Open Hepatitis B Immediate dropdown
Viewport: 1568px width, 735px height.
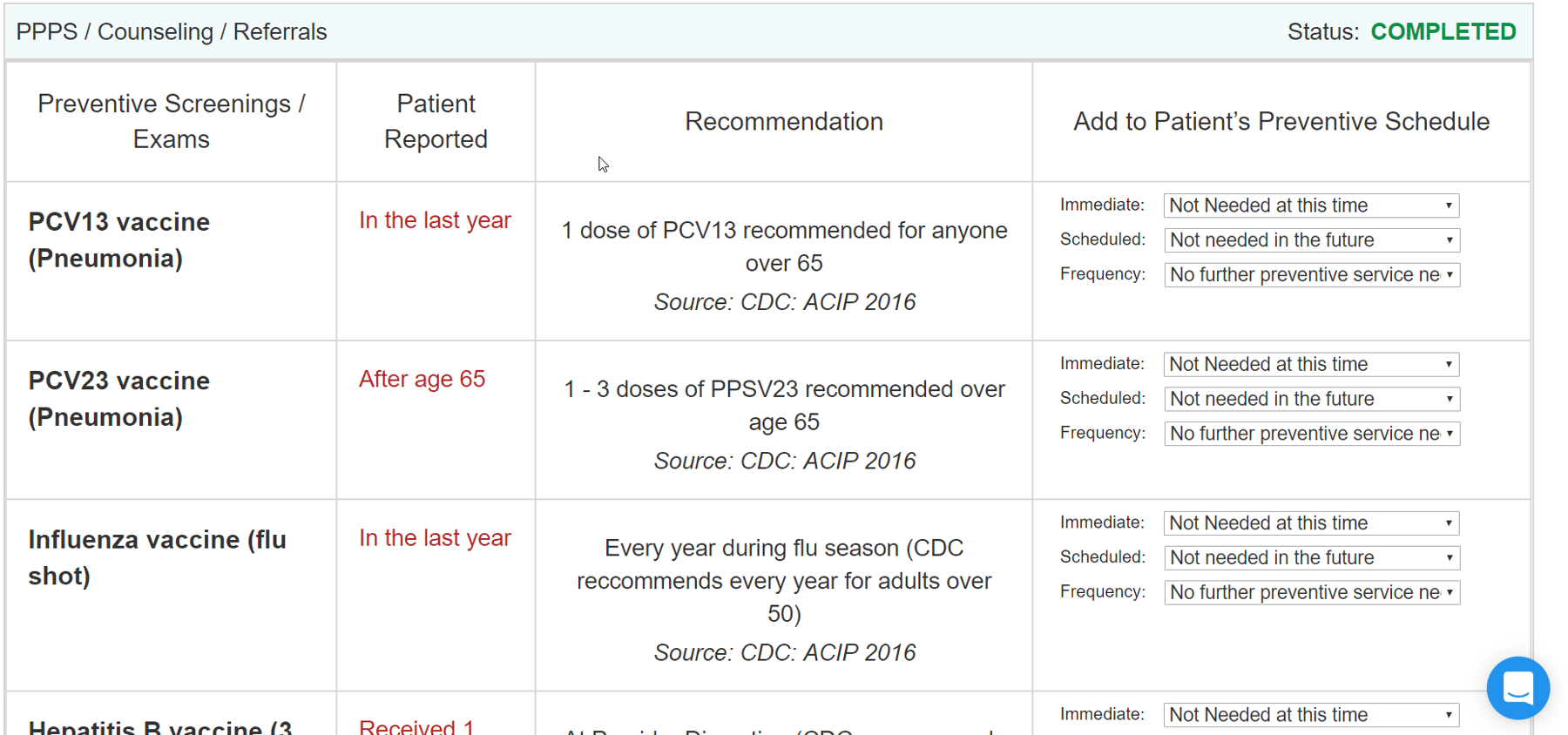[x=1311, y=715]
